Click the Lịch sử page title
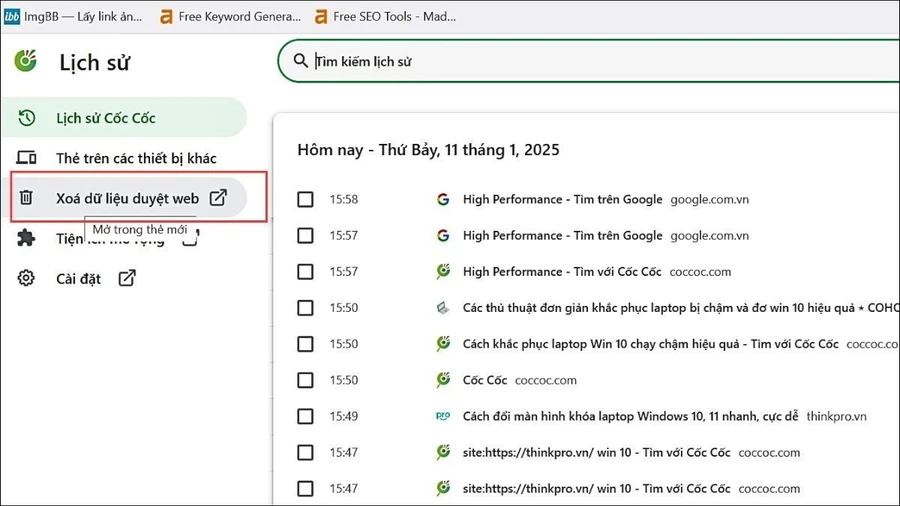 (x=95, y=62)
